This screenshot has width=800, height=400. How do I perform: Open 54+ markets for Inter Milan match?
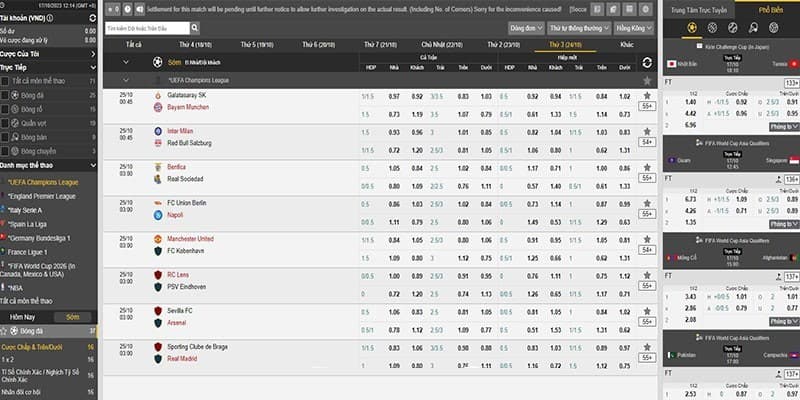click(647, 142)
